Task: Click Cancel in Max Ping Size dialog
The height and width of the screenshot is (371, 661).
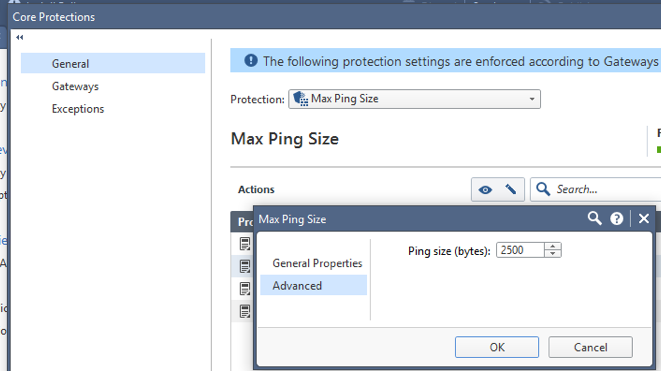Action: pyautogui.click(x=590, y=347)
